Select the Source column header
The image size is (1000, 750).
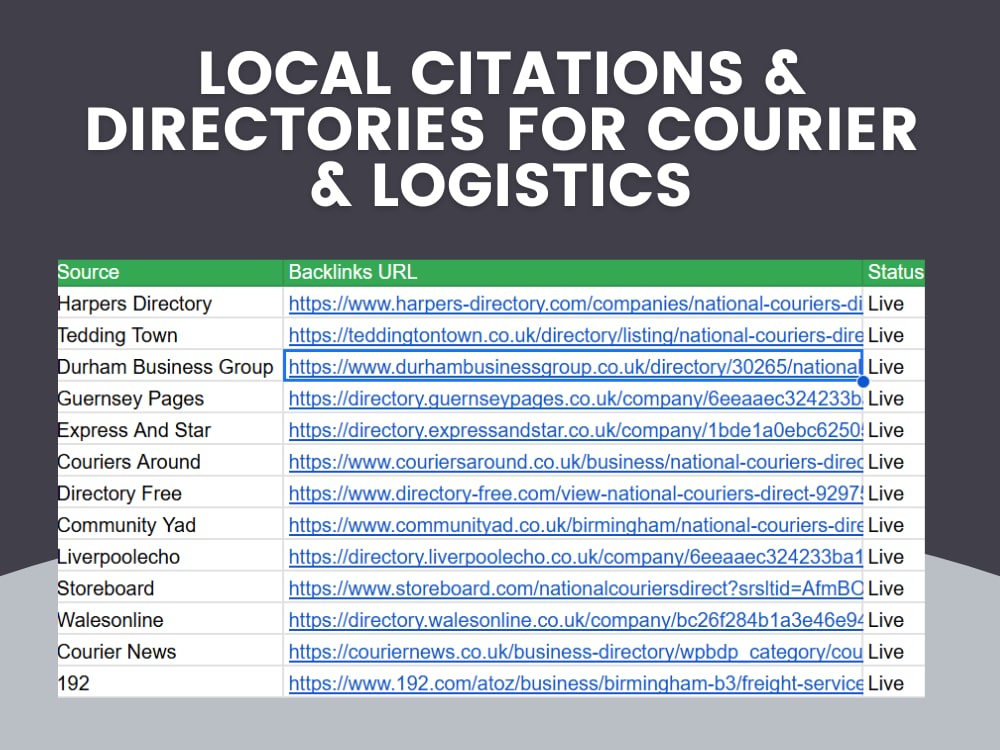[170, 272]
